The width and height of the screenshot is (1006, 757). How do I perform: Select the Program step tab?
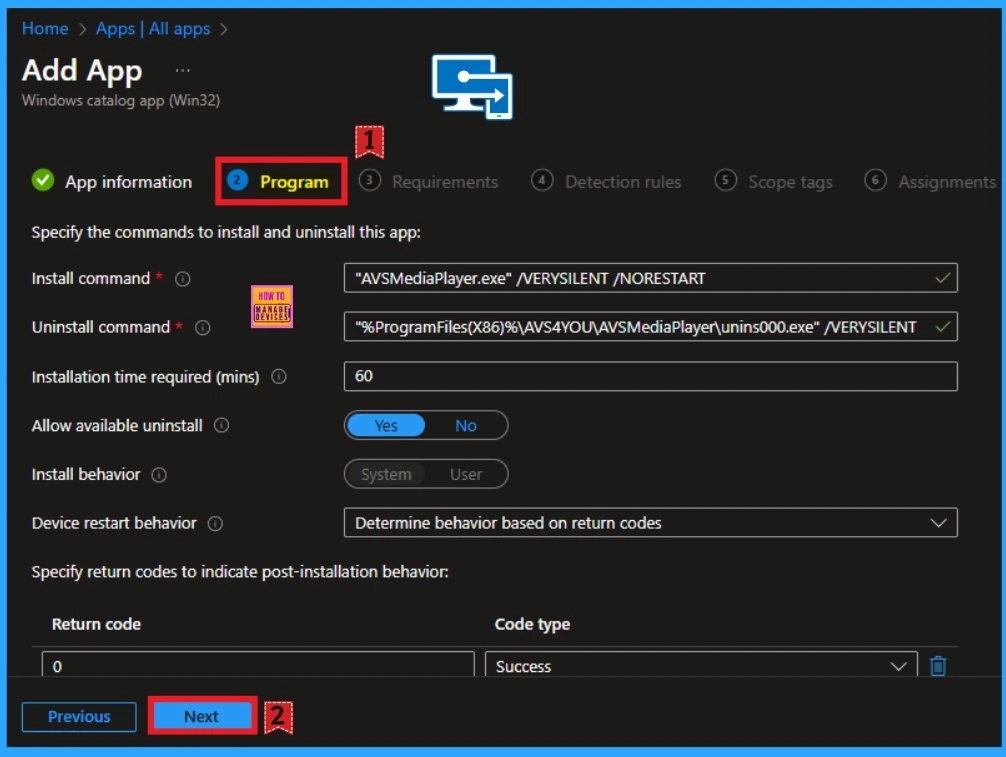(280, 182)
